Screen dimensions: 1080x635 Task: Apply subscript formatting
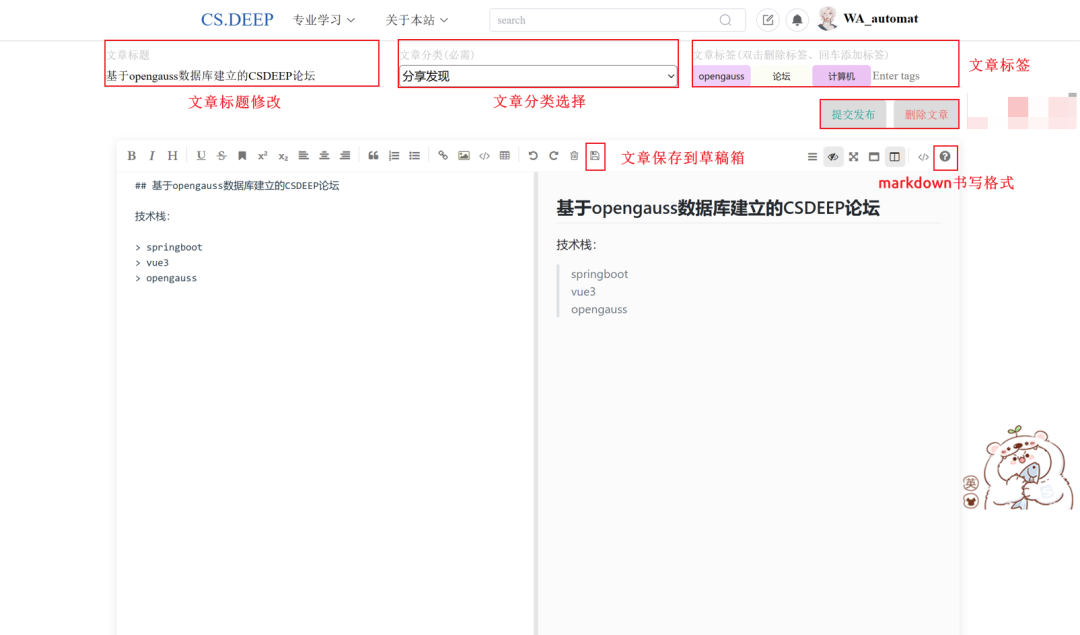click(283, 156)
